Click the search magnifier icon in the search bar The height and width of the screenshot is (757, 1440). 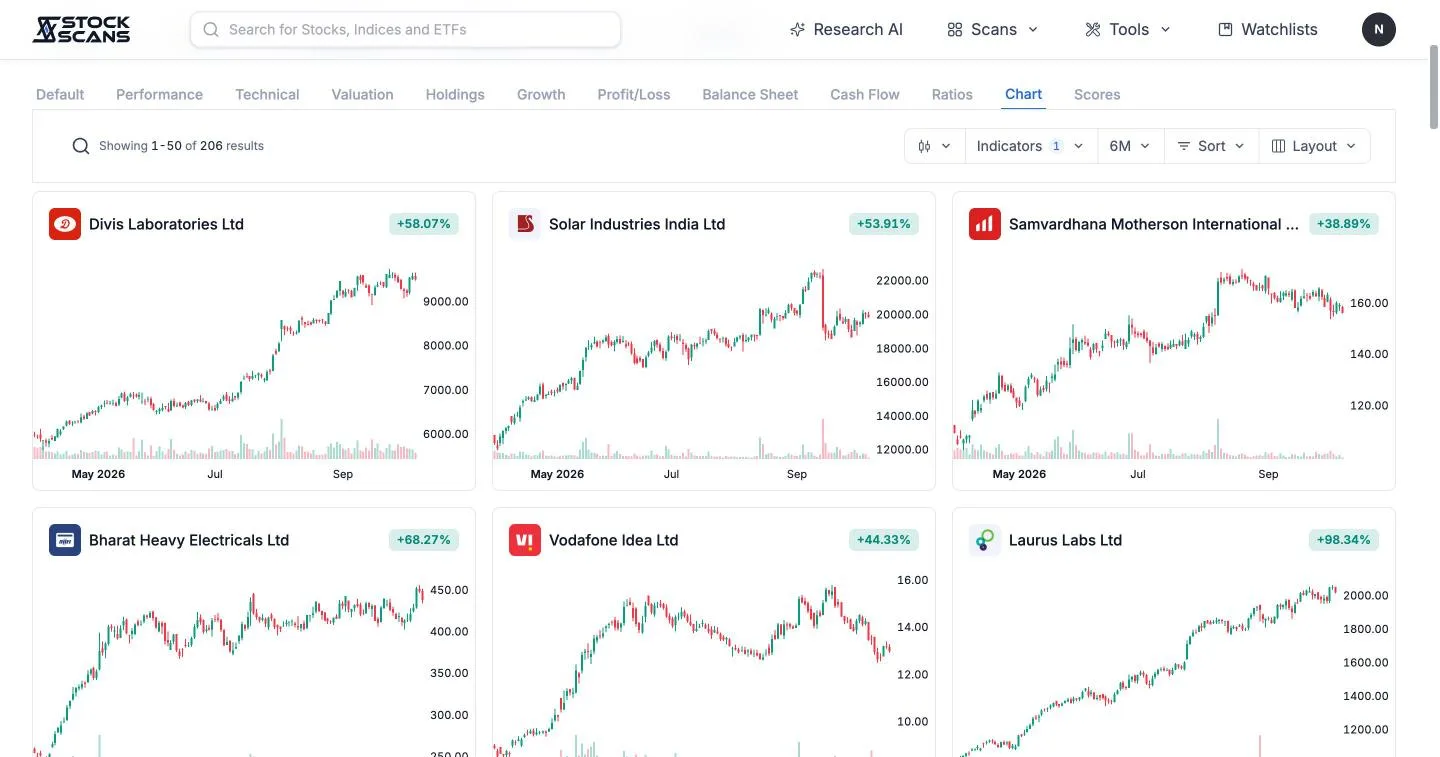tap(211, 30)
